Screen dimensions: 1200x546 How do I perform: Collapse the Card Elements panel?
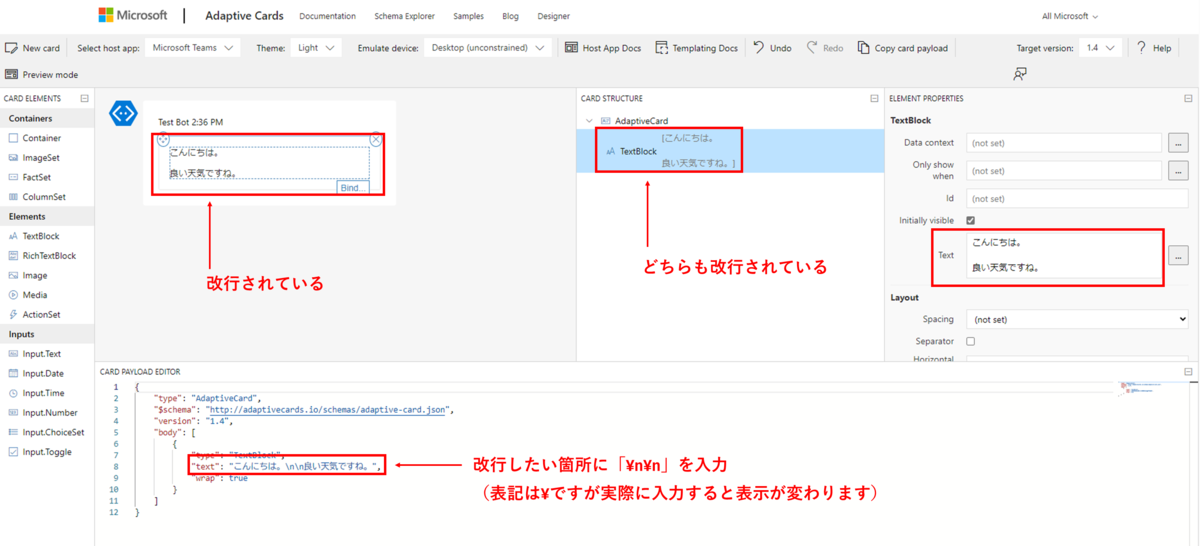(85, 99)
